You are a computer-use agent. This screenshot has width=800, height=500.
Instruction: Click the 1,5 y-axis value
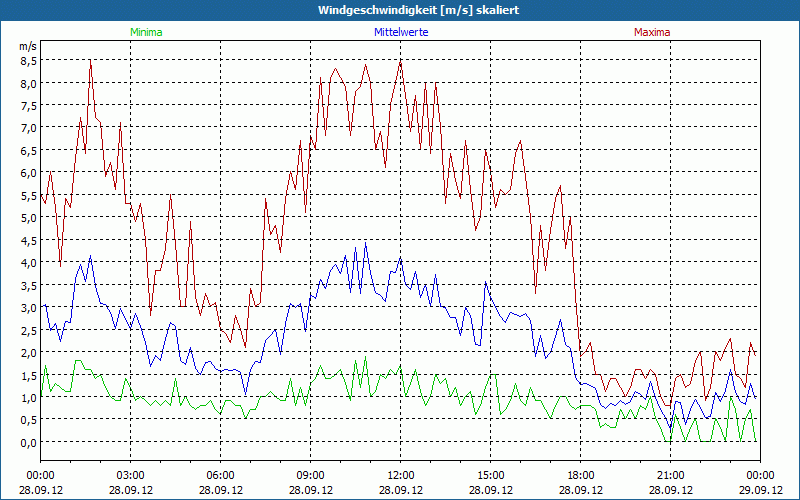point(29,375)
